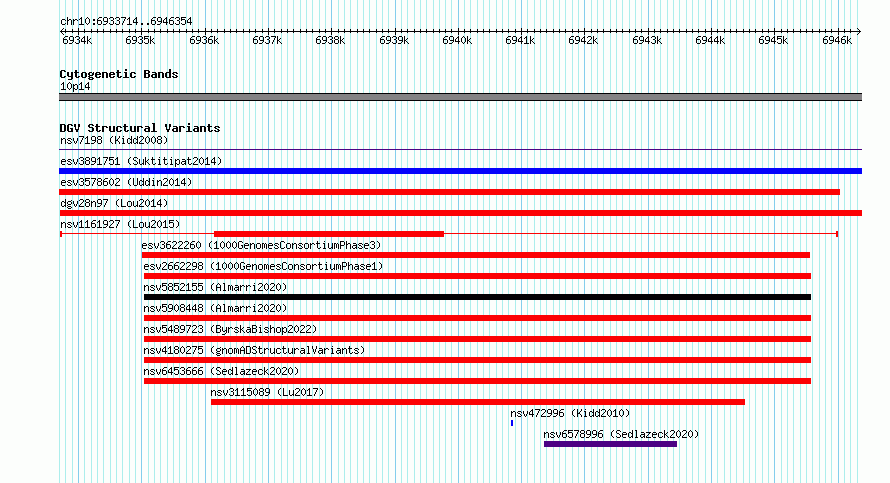Click the Cytogenetic Bands track title
Screen dimensions: 890x483
[119, 74]
